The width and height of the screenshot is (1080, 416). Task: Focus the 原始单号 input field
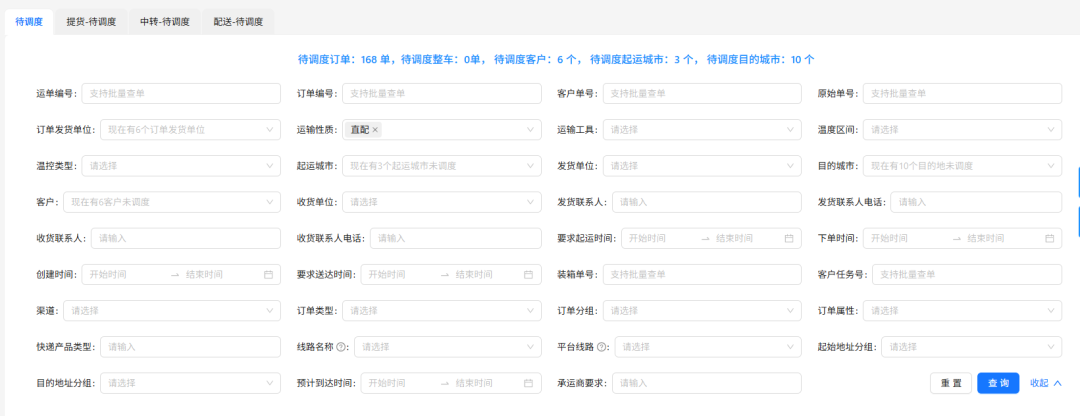962,94
